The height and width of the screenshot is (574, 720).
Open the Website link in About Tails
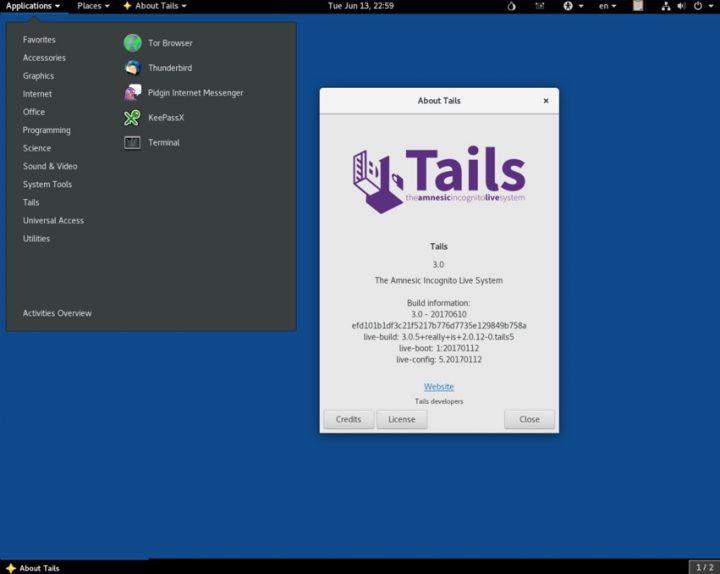[x=438, y=386]
